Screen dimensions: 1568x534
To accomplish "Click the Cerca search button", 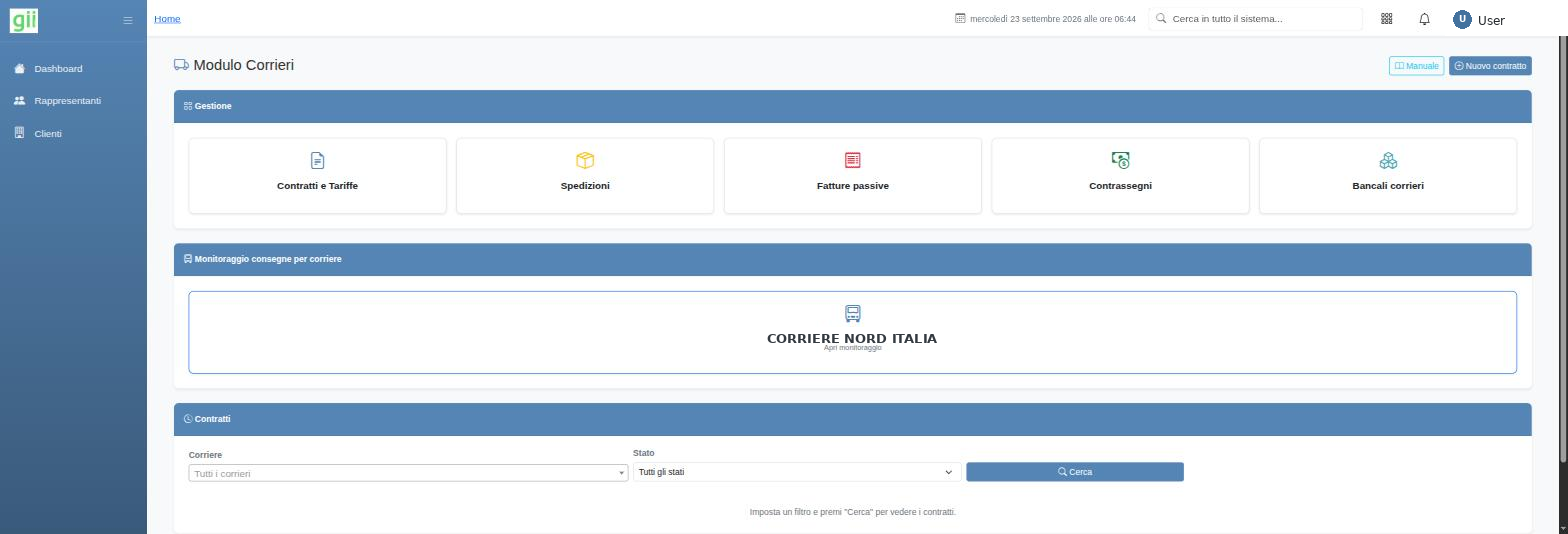I will coord(1075,472).
